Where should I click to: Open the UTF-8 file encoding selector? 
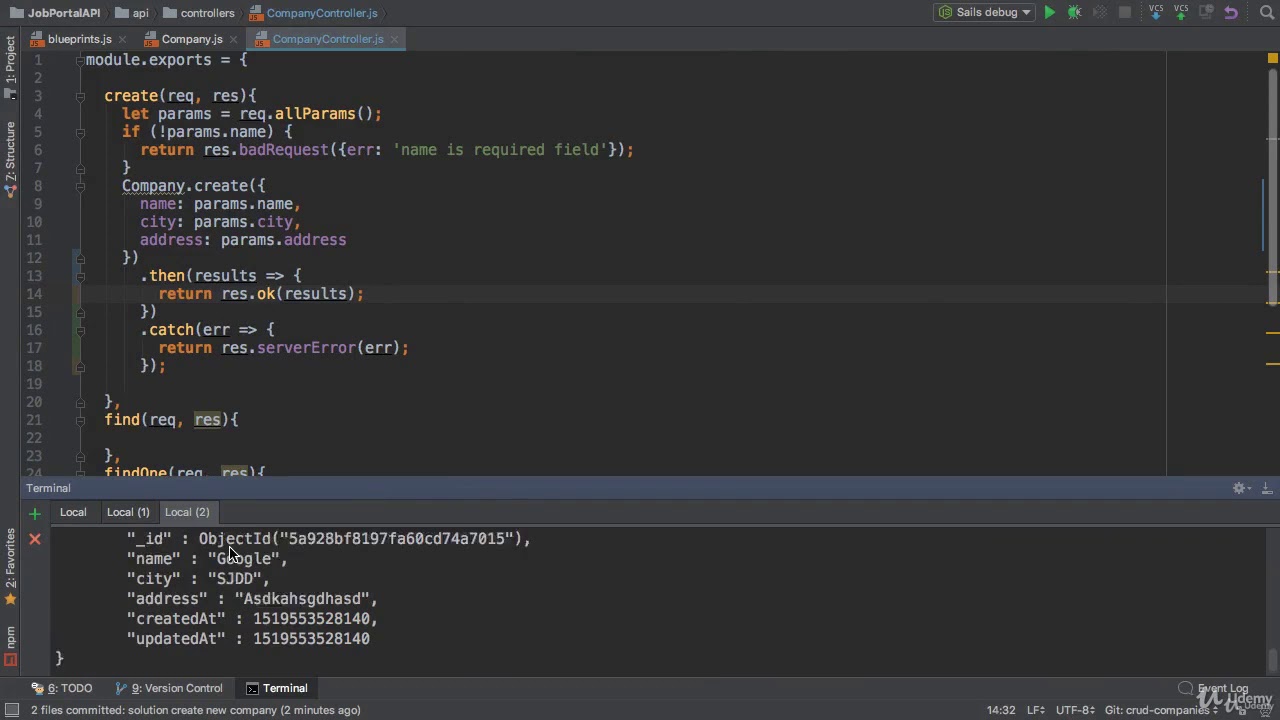(1075, 710)
